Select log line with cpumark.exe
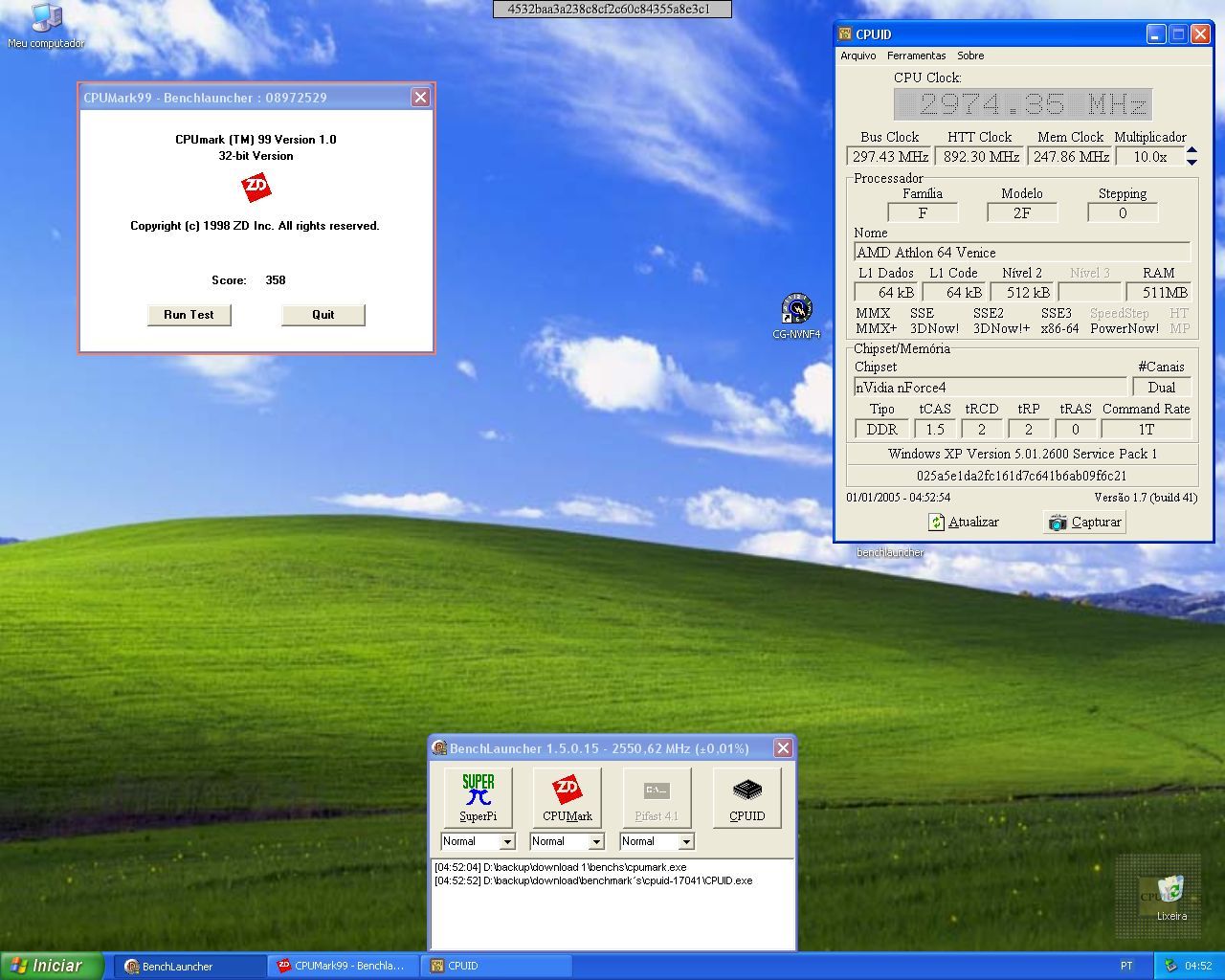 [x=560, y=867]
